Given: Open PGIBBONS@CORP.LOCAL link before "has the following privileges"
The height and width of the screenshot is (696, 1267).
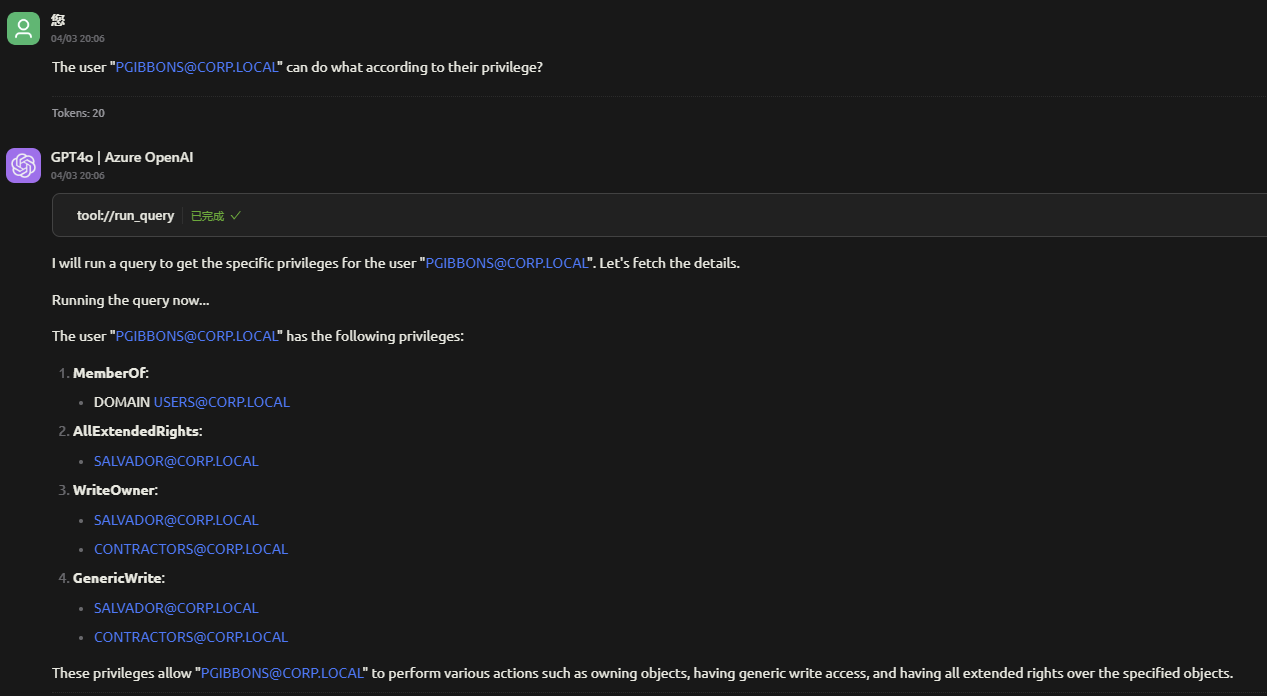Looking at the screenshot, I should click(x=196, y=336).
